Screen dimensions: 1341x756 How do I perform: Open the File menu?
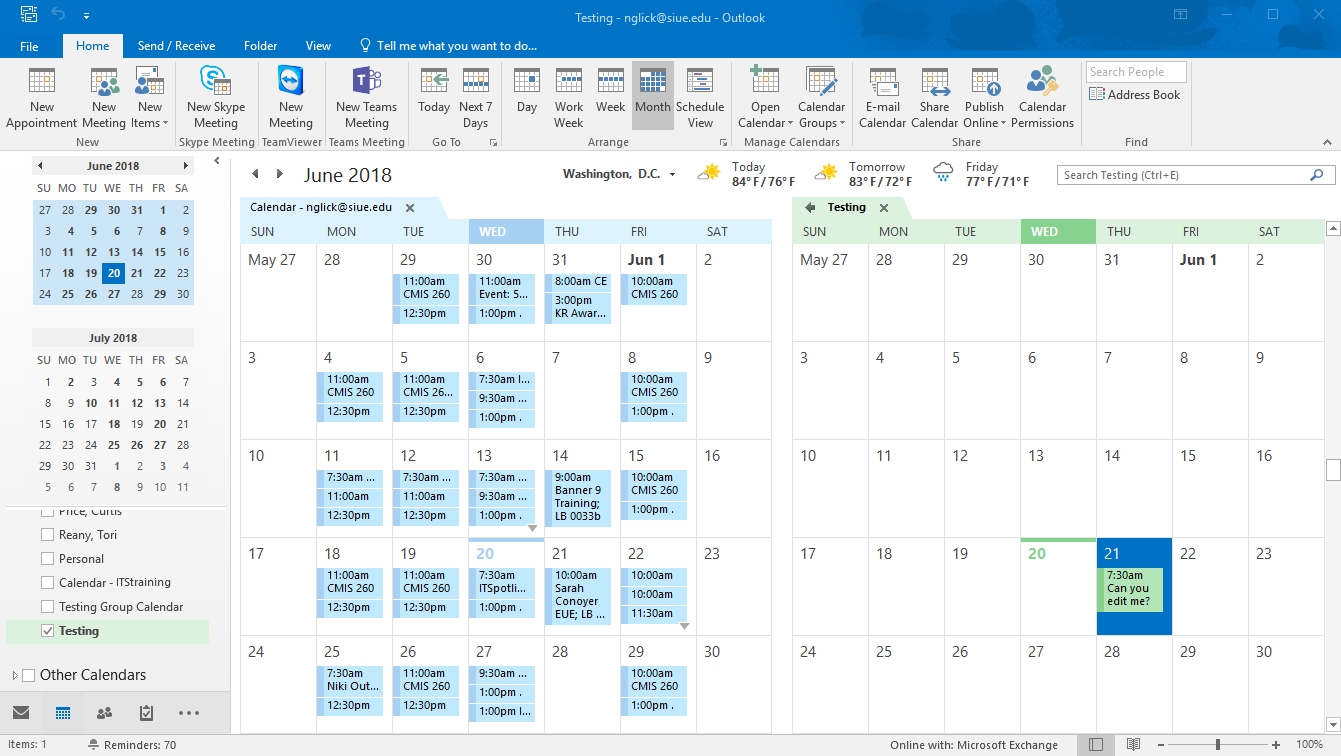point(29,46)
